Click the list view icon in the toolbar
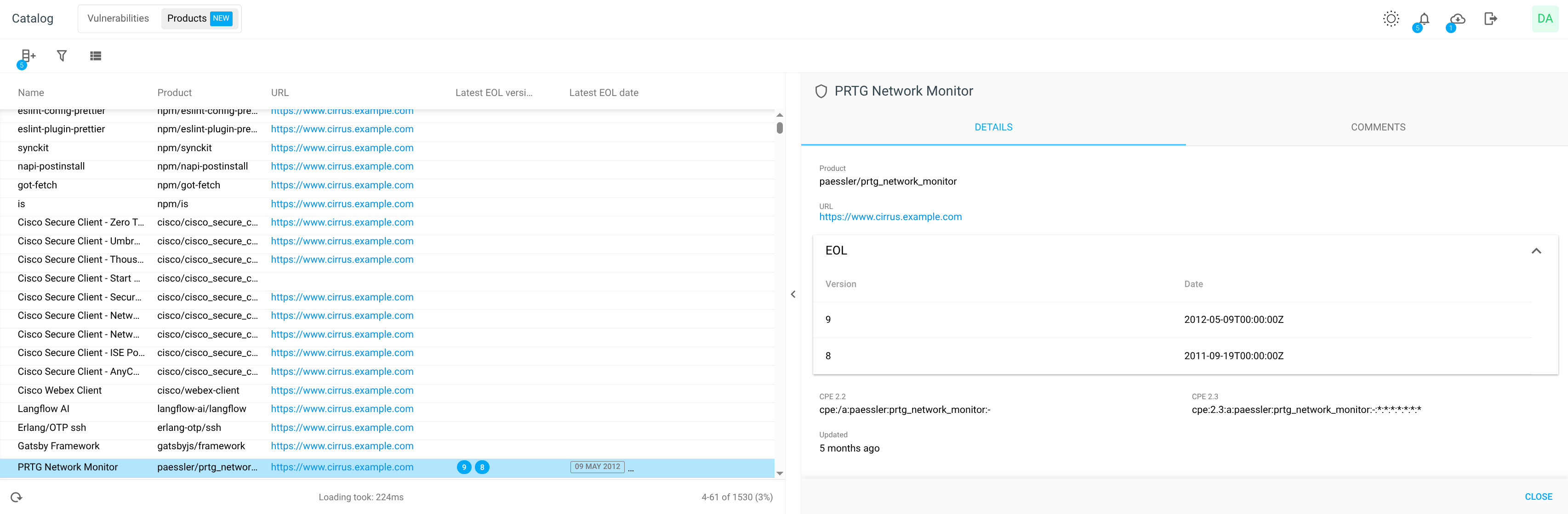The width and height of the screenshot is (1568, 514). coord(96,56)
